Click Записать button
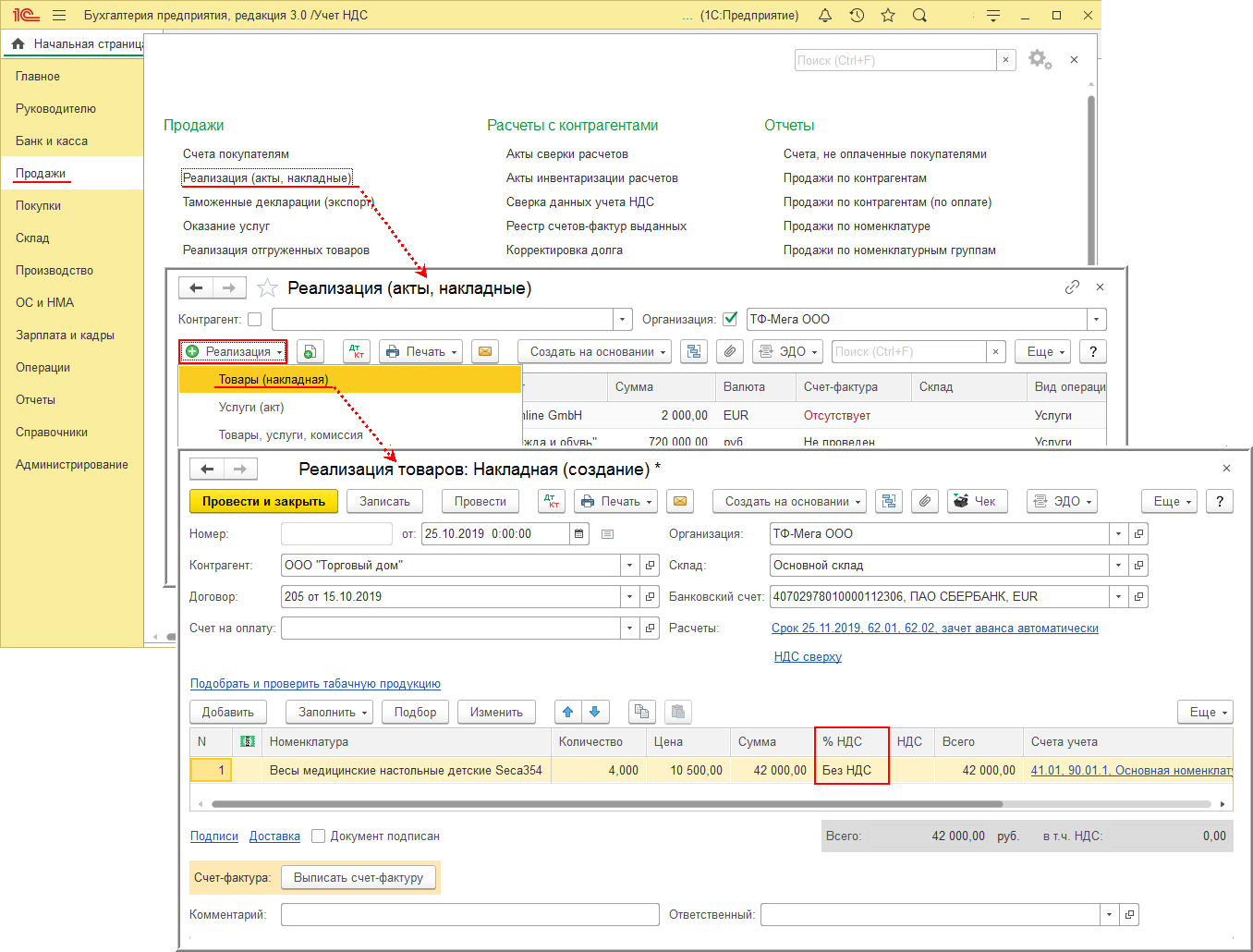Screen dimensions: 1253x952 [384, 501]
